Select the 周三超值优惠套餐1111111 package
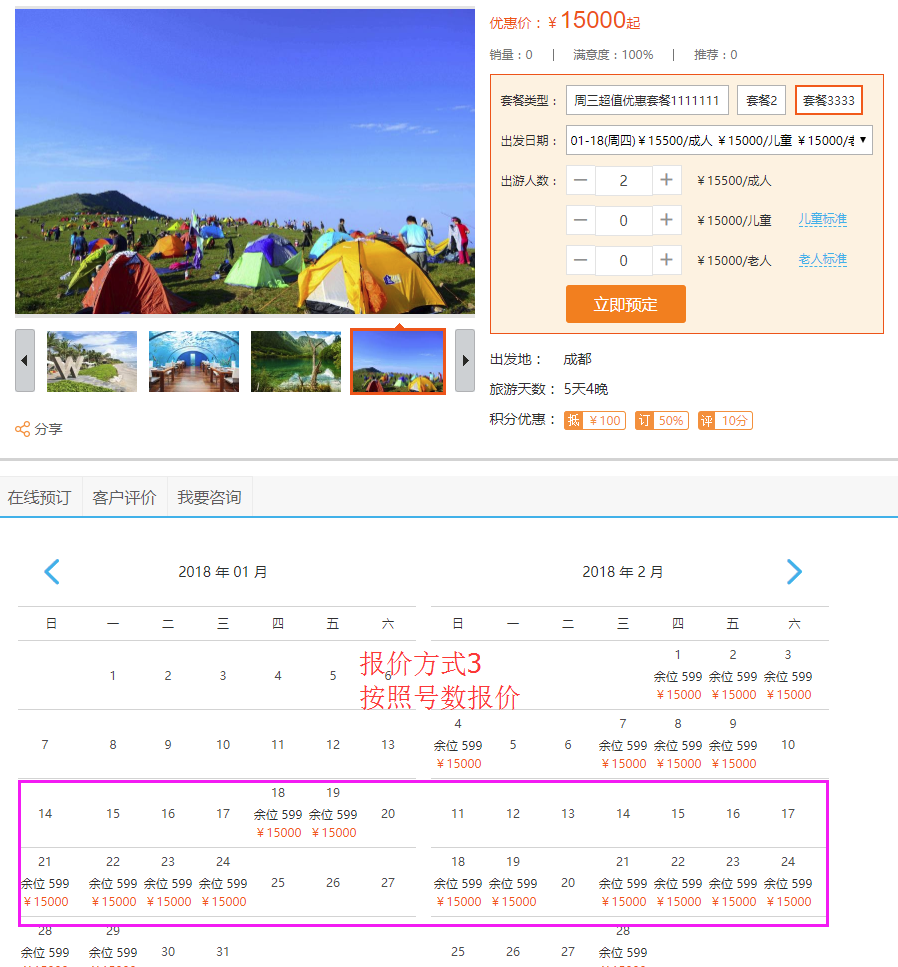The width and height of the screenshot is (898, 967). tap(647, 99)
